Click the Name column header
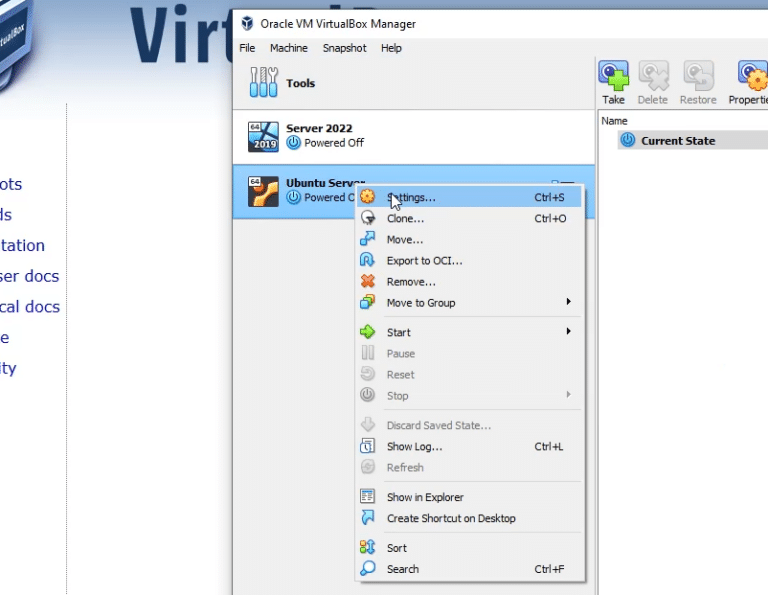The height and width of the screenshot is (595, 768). click(615, 121)
